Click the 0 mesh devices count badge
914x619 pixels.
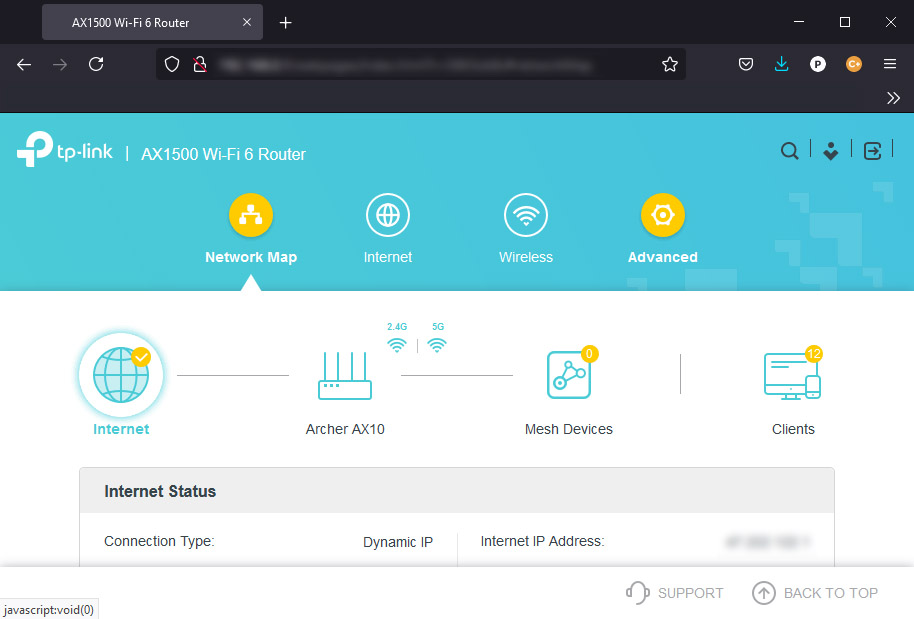coord(589,353)
